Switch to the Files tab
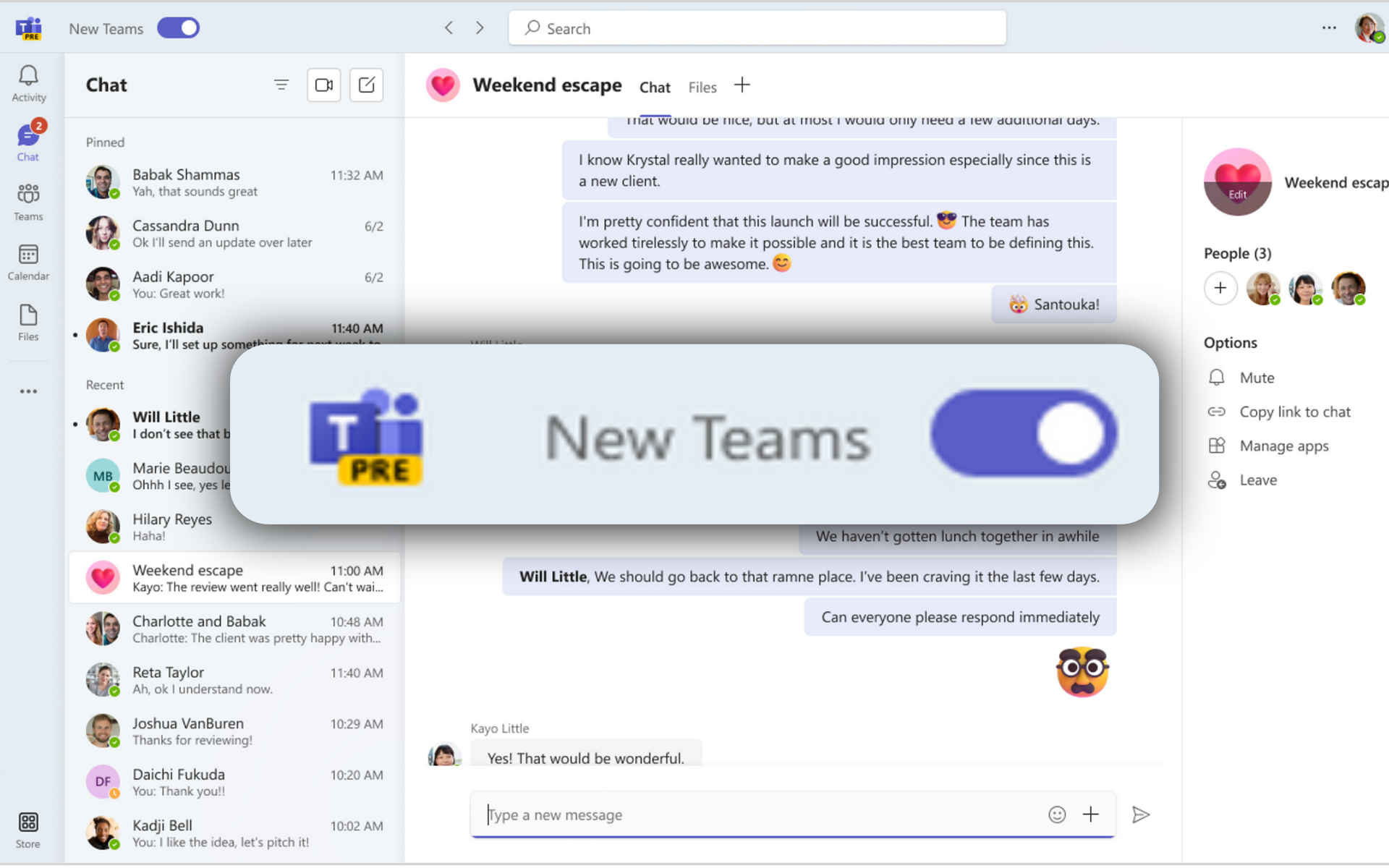Screen dimensions: 1389x868 pos(702,88)
